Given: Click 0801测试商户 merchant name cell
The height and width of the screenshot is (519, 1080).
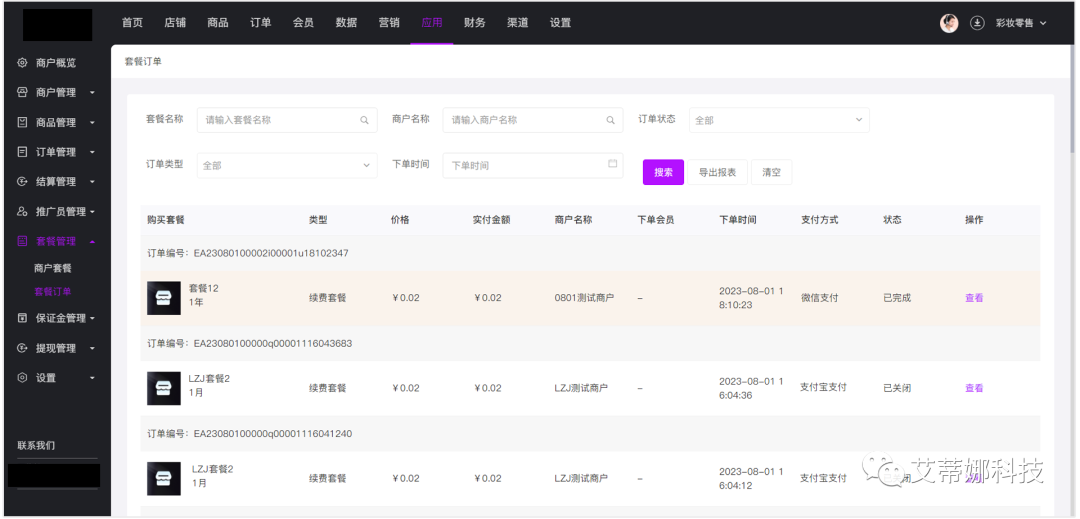Looking at the screenshot, I should tap(584, 298).
